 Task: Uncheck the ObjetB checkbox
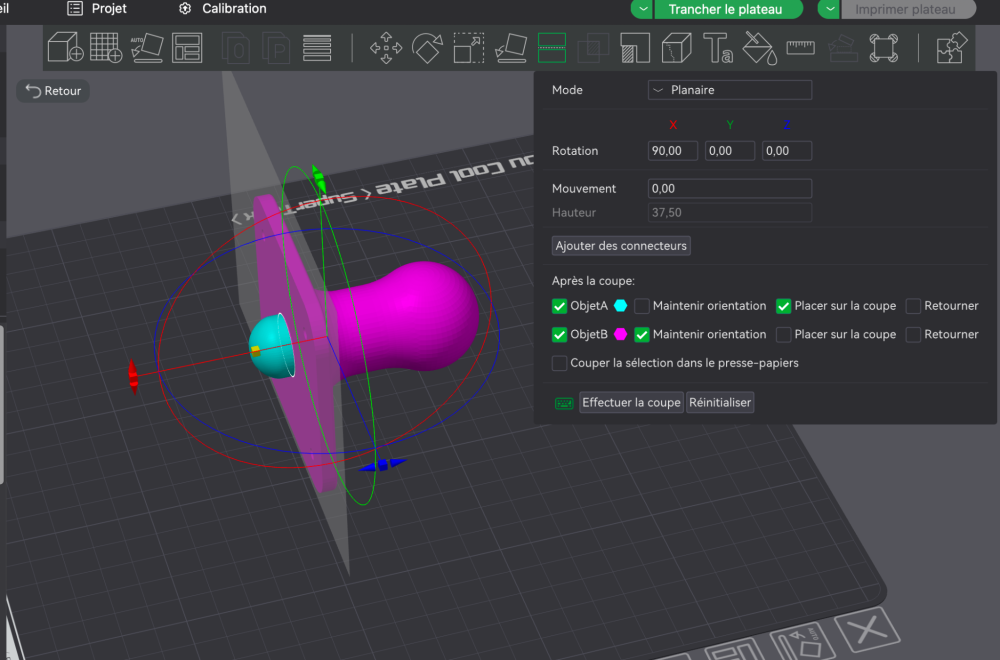(x=560, y=334)
